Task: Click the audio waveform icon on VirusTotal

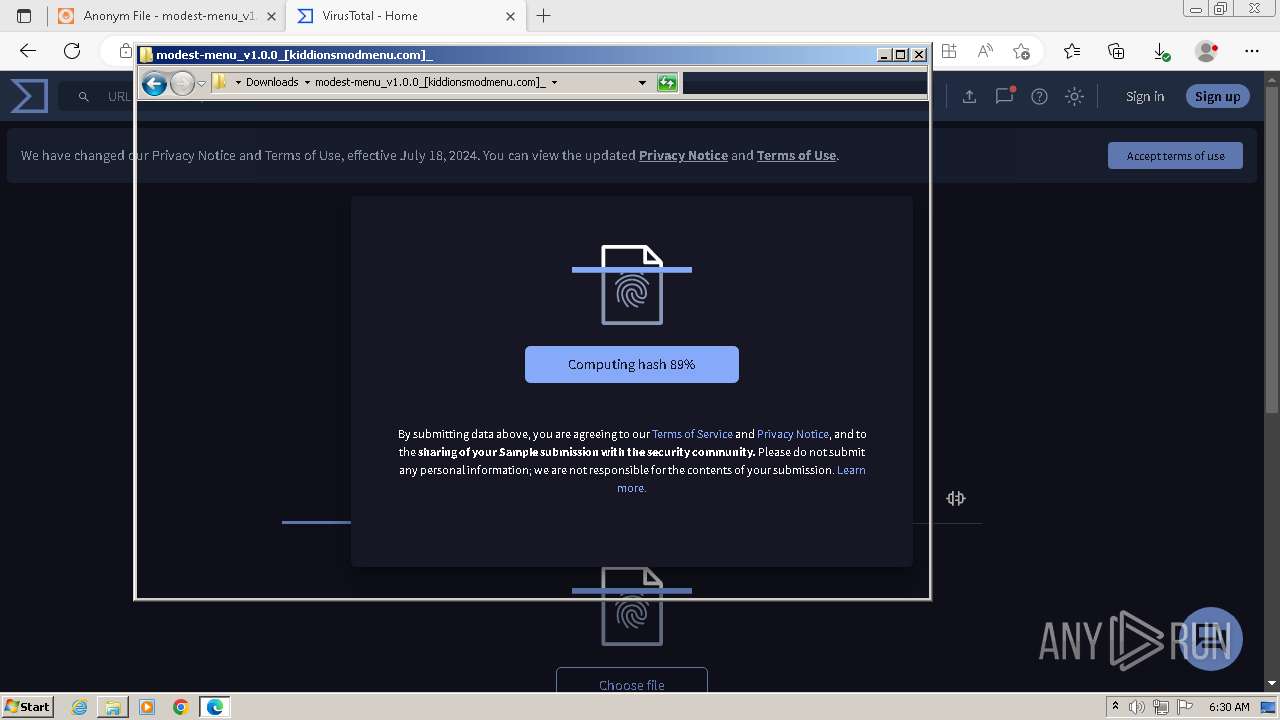Action: coord(956,498)
